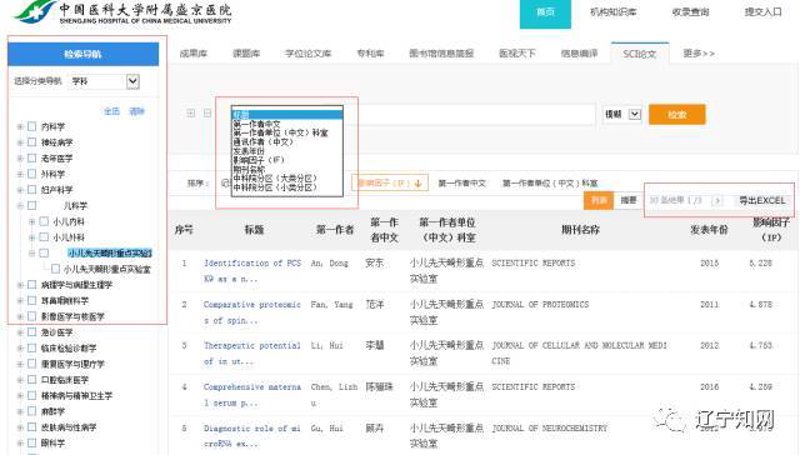Switch to the 课题库 tab
The image size is (800, 455).
point(246,53)
